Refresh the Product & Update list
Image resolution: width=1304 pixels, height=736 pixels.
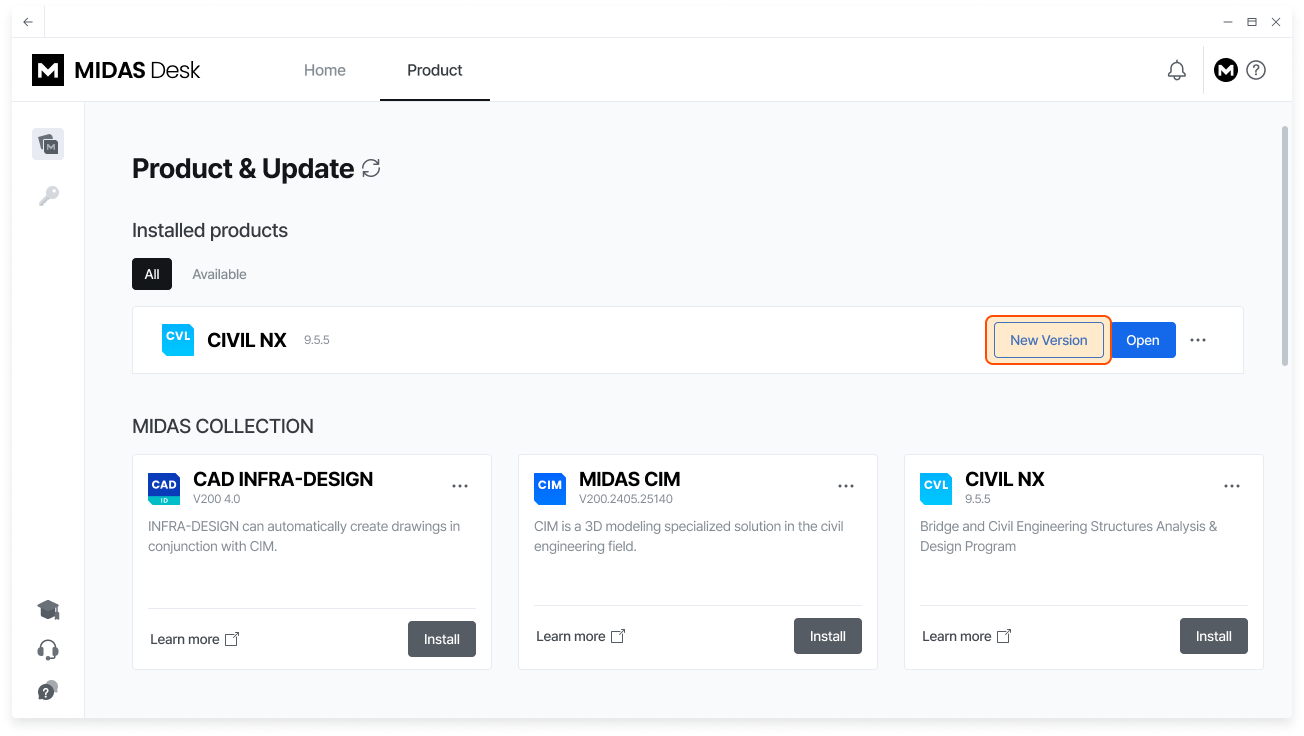pyautogui.click(x=371, y=168)
